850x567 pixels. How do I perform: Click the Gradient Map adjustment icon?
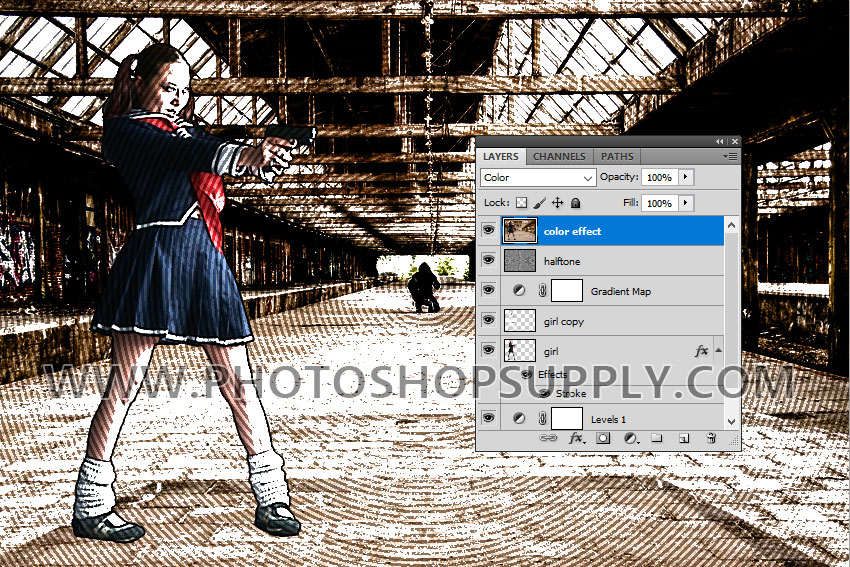(x=519, y=291)
